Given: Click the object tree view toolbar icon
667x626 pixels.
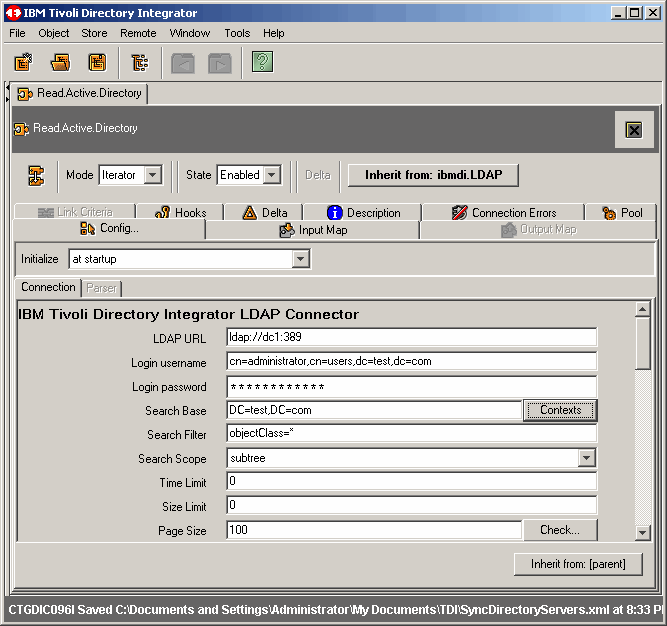Looking at the screenshot, I should click(140, 63).
